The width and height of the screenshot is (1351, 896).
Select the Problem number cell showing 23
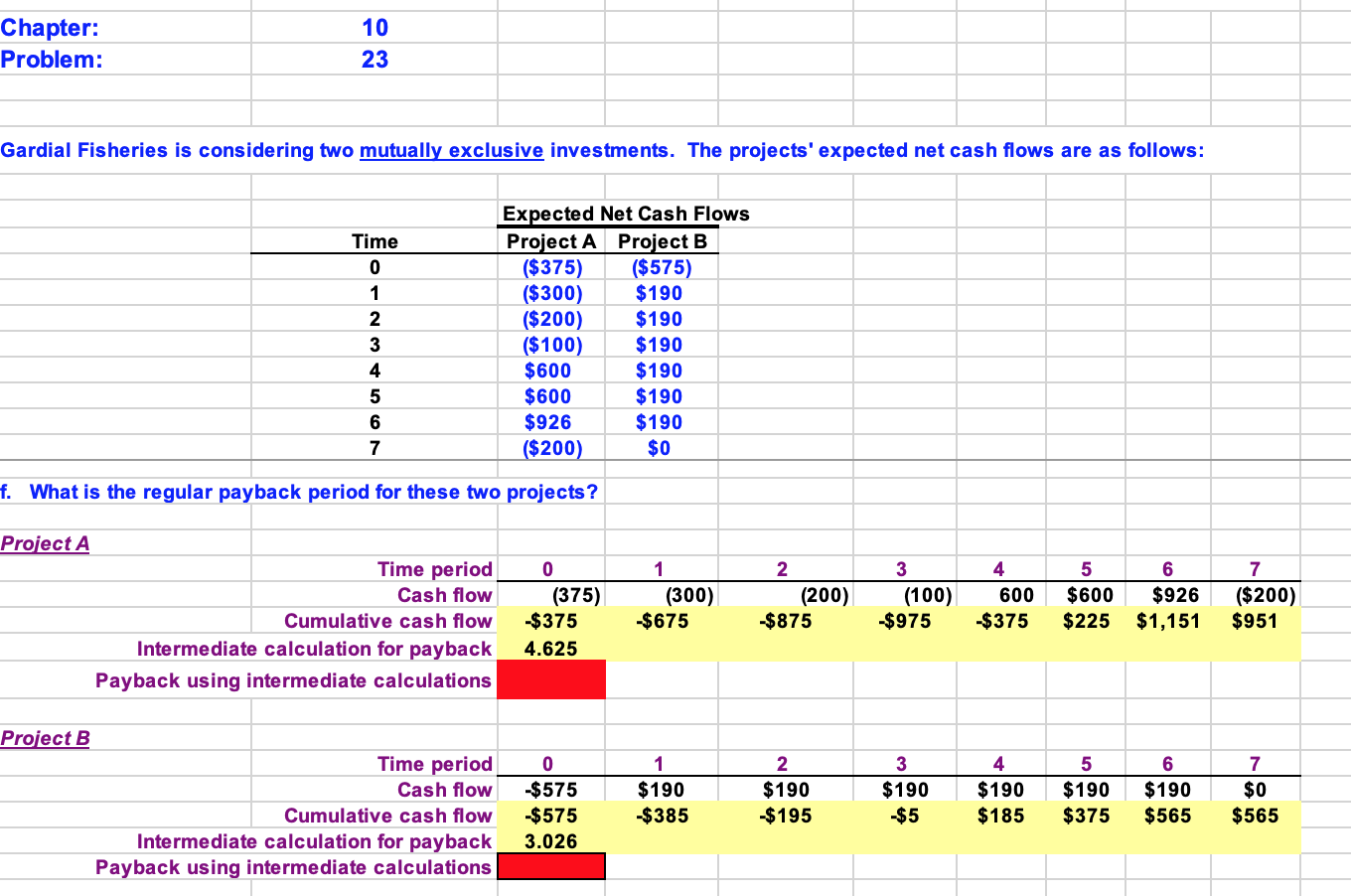point(376,59)
